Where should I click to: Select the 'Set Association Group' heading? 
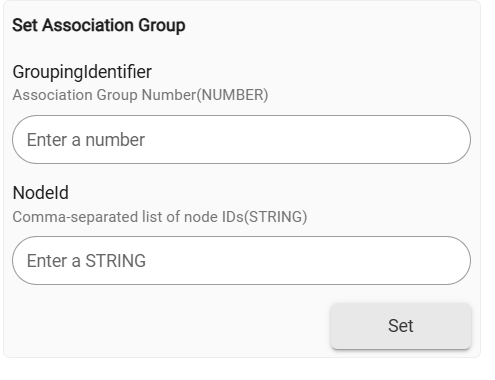pos(99,25)
